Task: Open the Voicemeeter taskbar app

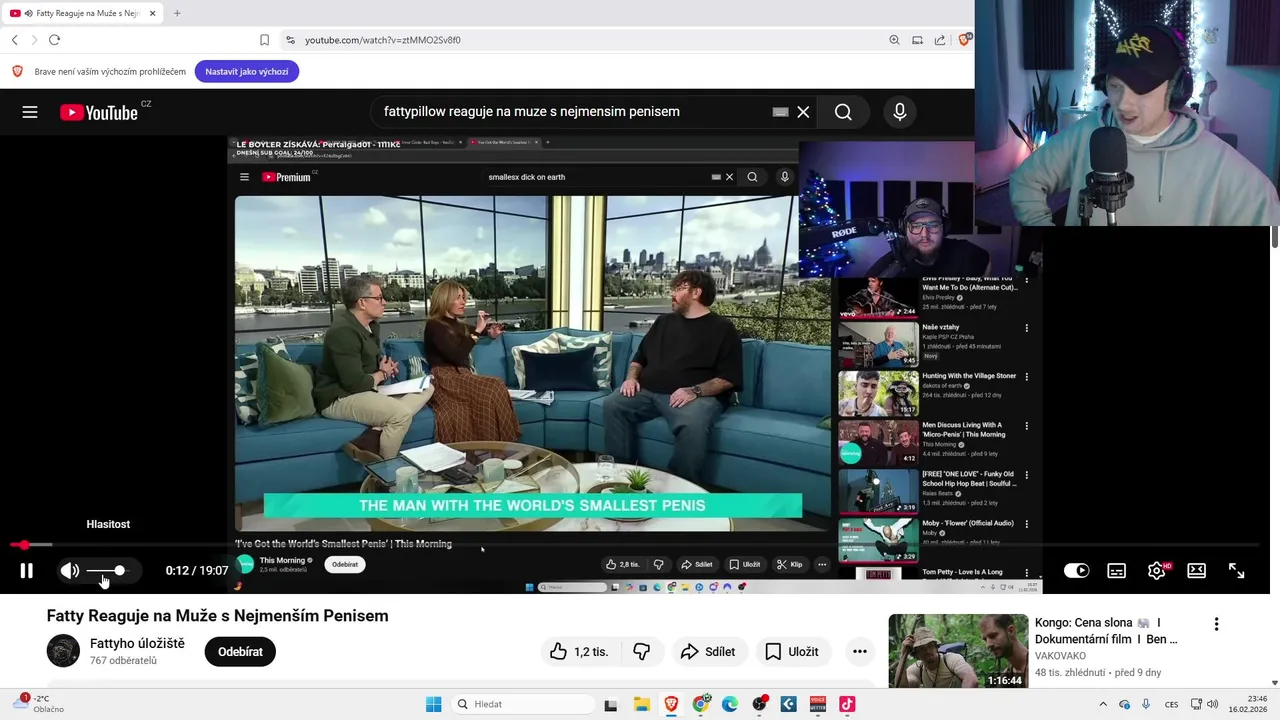Action: [818, 704]
